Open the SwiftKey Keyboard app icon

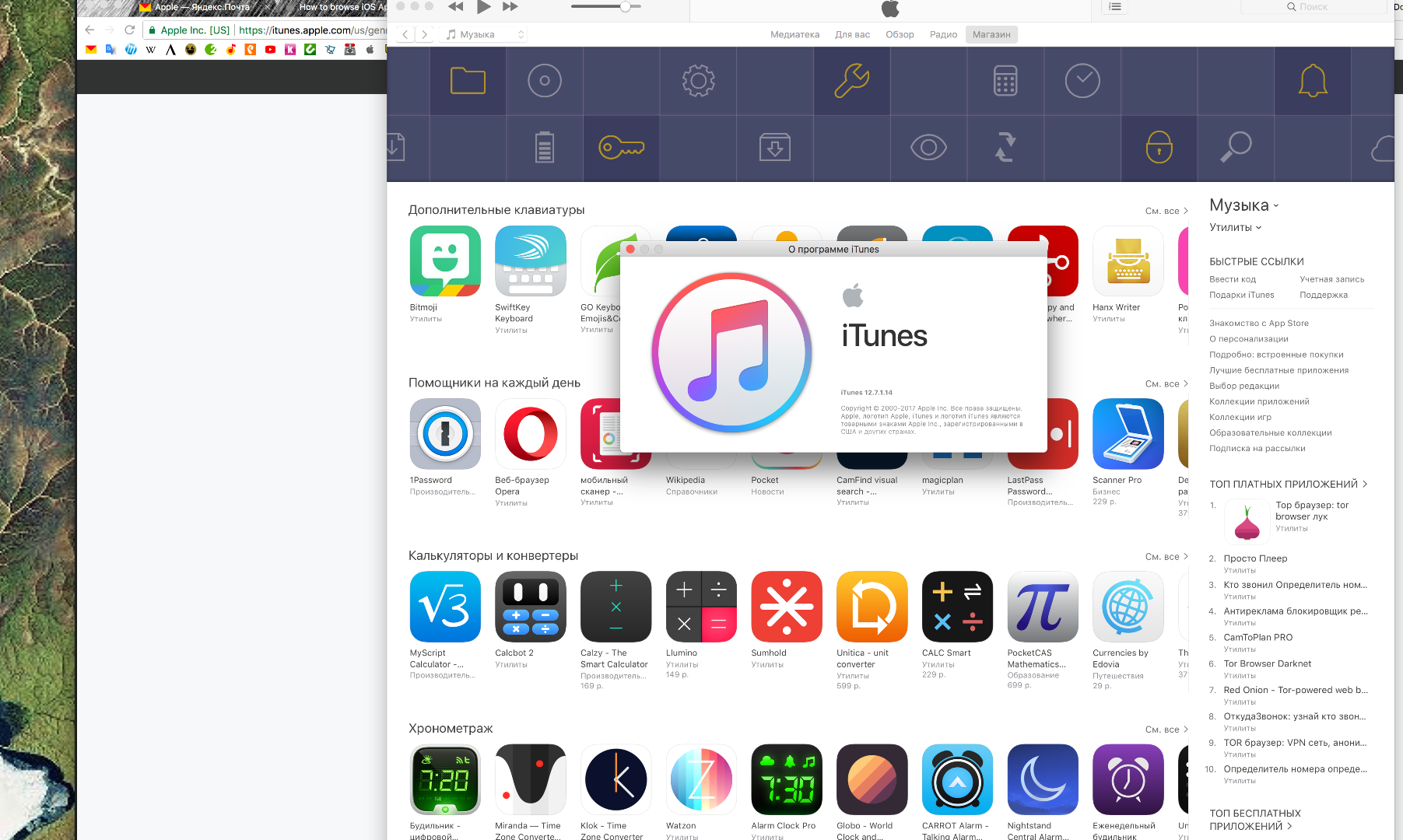pyautogui.click(x=531, y=261)
